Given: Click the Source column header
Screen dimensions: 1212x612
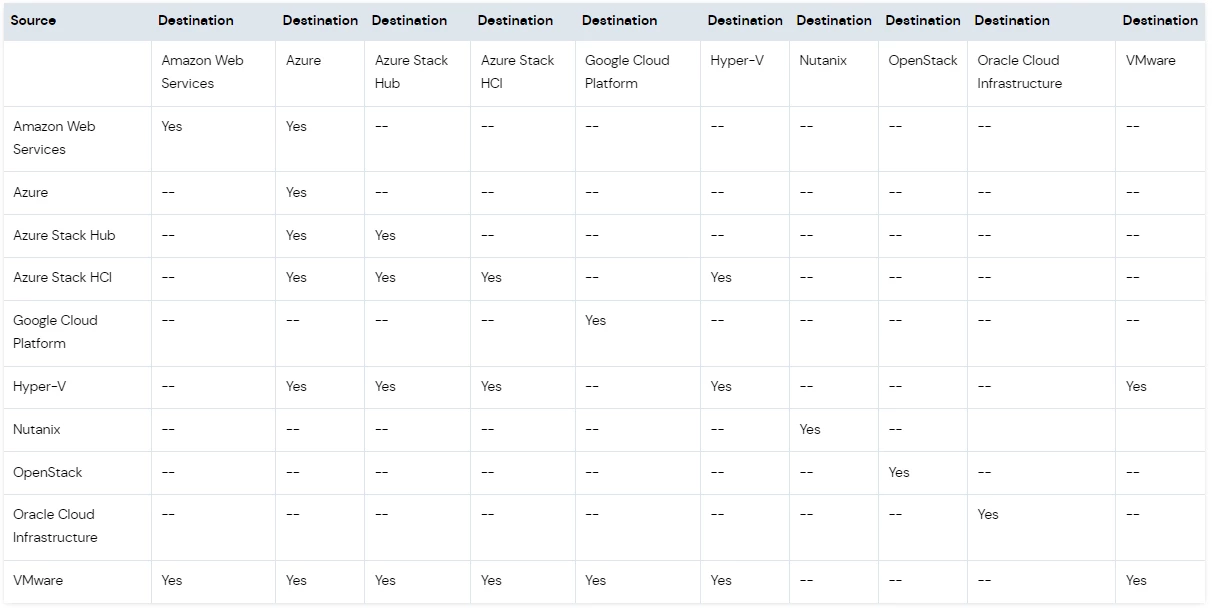Looking at the screenshot, I should (x=33, y=20).
